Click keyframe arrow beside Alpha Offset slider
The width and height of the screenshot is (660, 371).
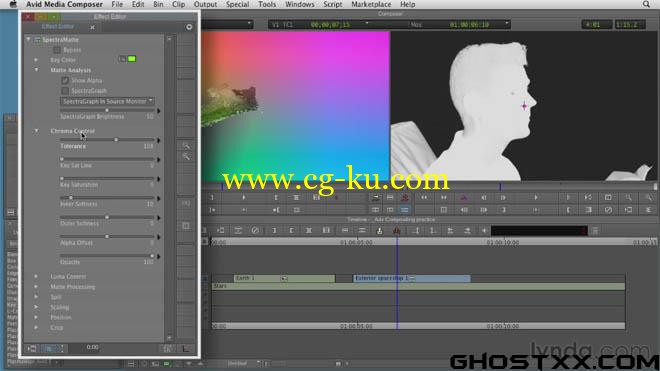[x=159, y=237]
